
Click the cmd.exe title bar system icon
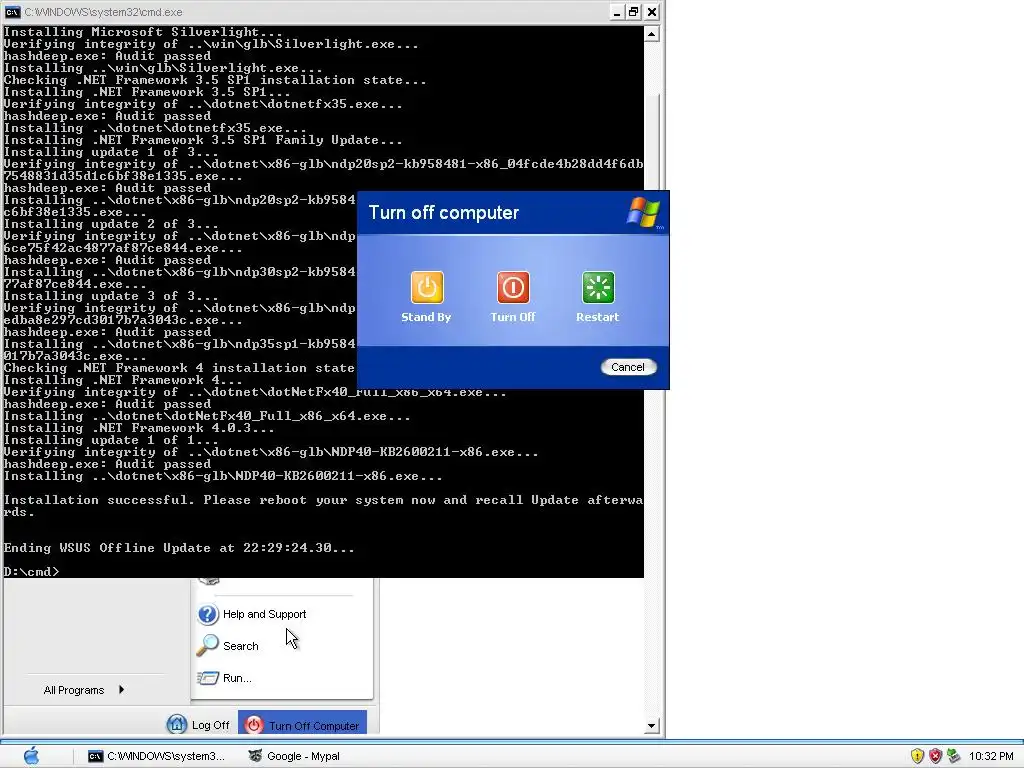pyautogui.click(x=12, y=12)
